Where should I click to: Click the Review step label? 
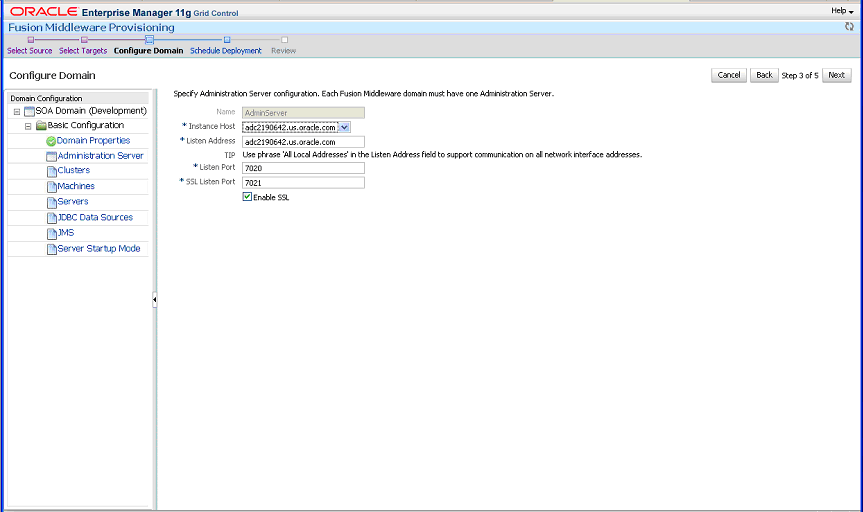click(x=283, y=51)
